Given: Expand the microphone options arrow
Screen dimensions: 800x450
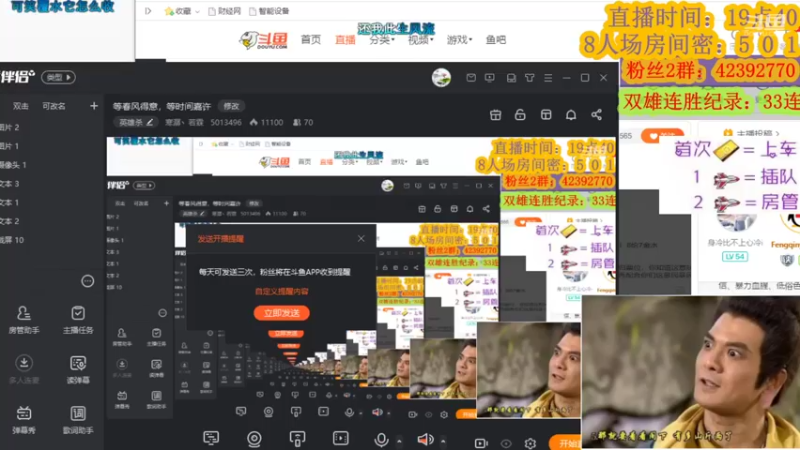Looking at the screenshot, I should (x=399, y=441).
